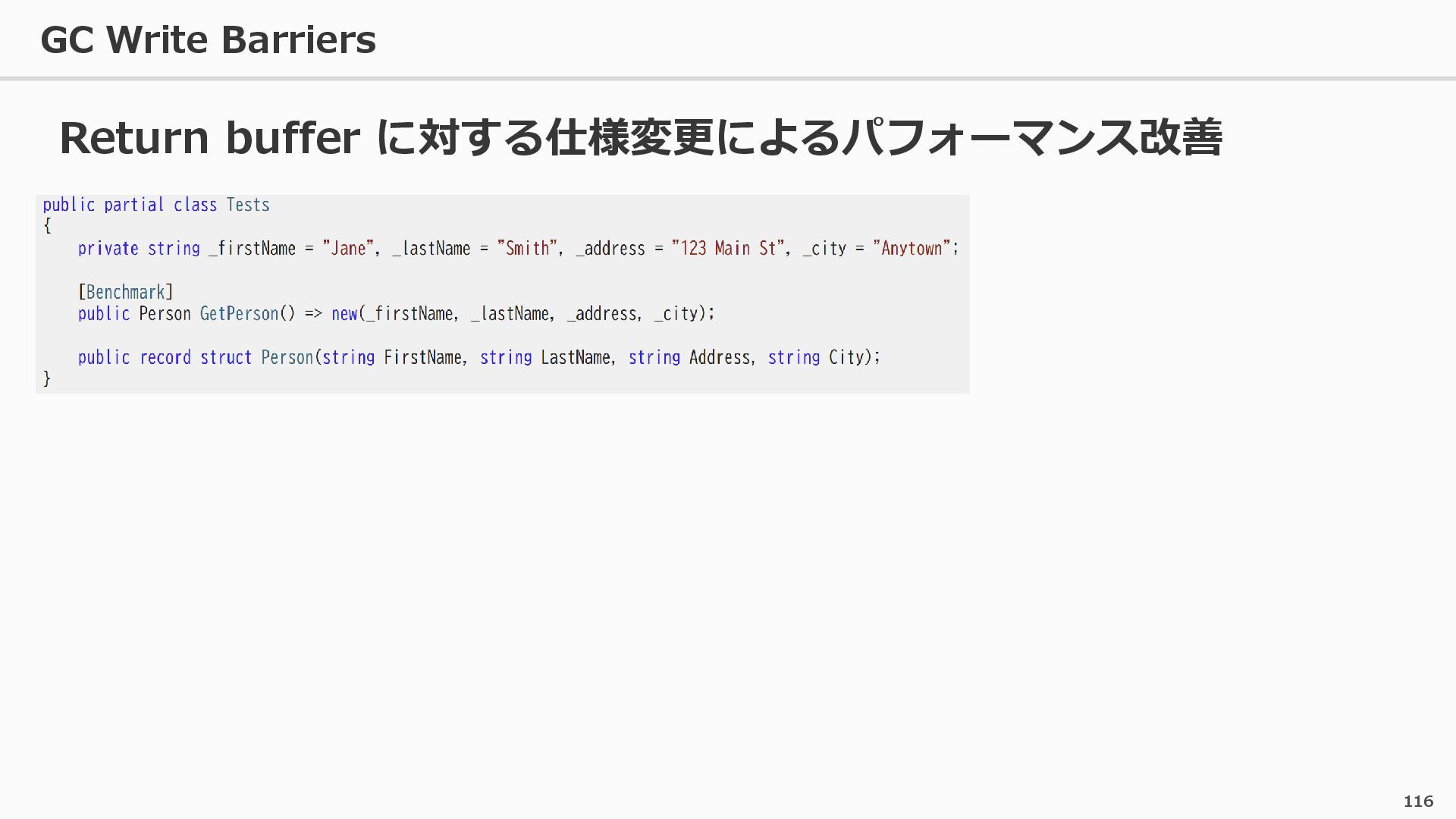The width and height of the screenshot is (1456, 819).
Task: Click the record keyword
Action: 165,358
